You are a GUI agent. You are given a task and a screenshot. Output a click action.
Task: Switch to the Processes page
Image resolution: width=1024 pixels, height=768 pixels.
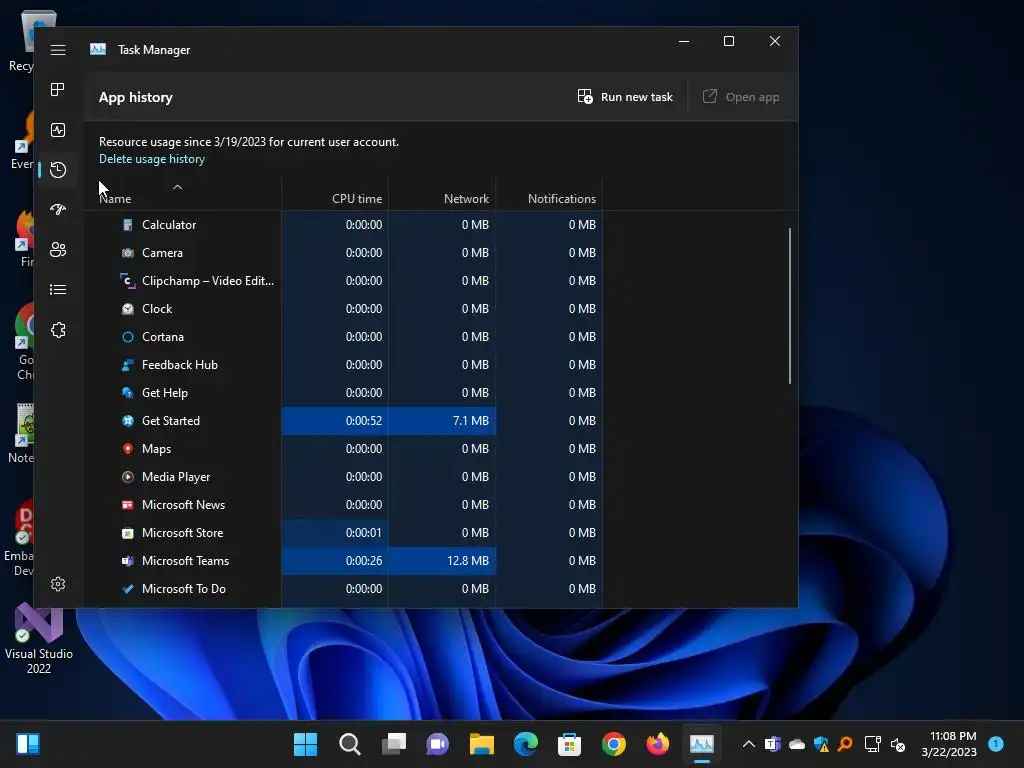[58, 89]
